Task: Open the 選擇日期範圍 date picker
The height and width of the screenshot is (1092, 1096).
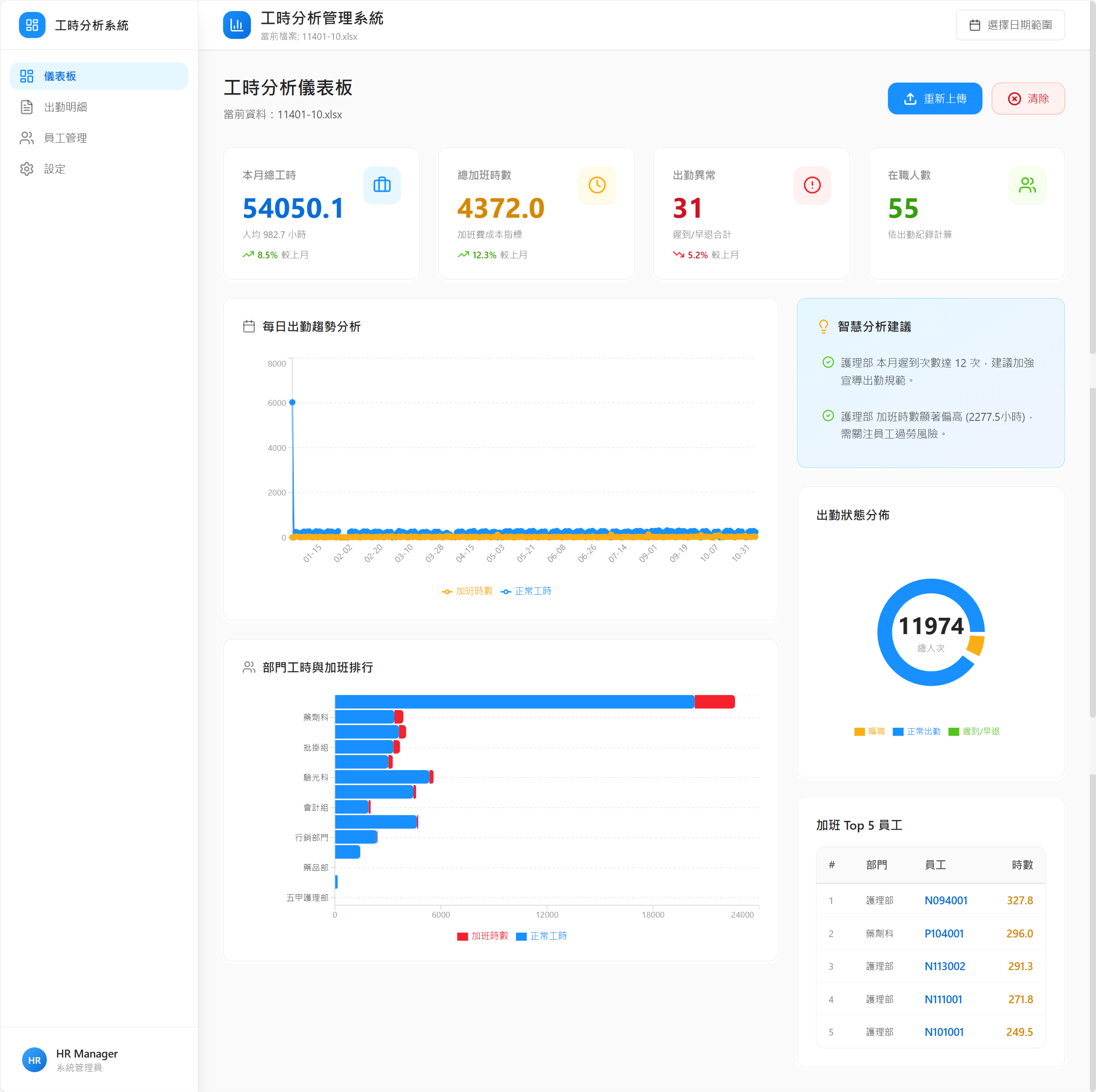Action: (1010, 24)
